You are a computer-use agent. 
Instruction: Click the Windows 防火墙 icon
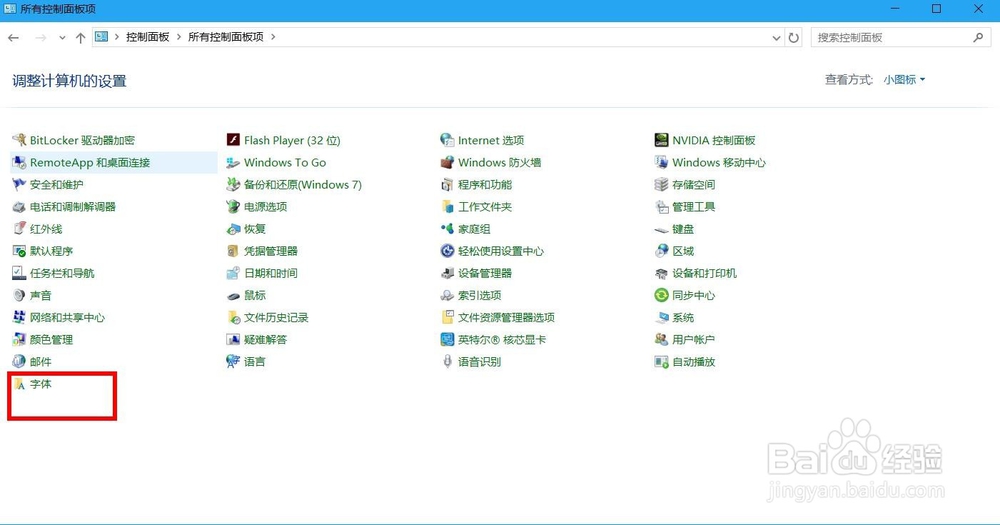click(447, 163)
